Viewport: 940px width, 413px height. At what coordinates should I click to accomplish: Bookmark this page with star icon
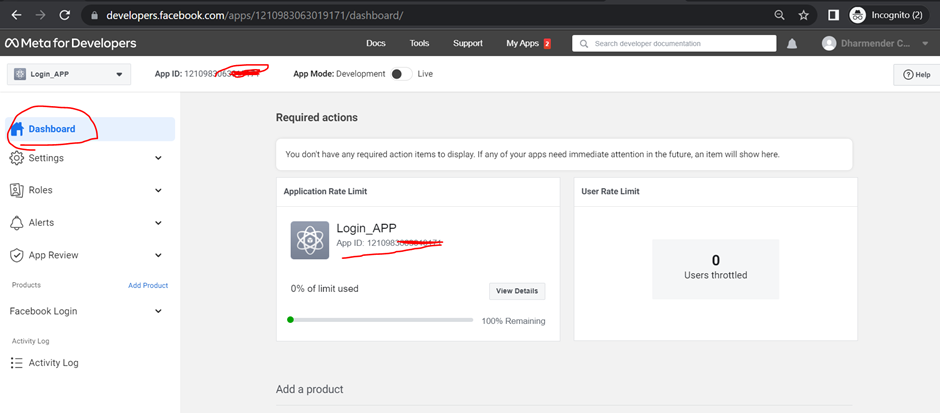(803, 15)
